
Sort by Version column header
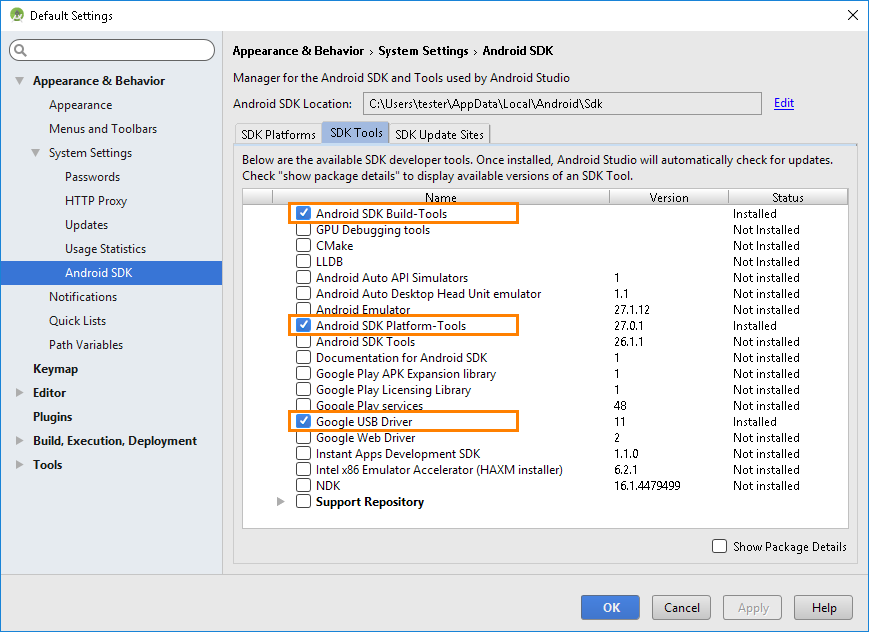pyautogui.click(x=669, y=197)
